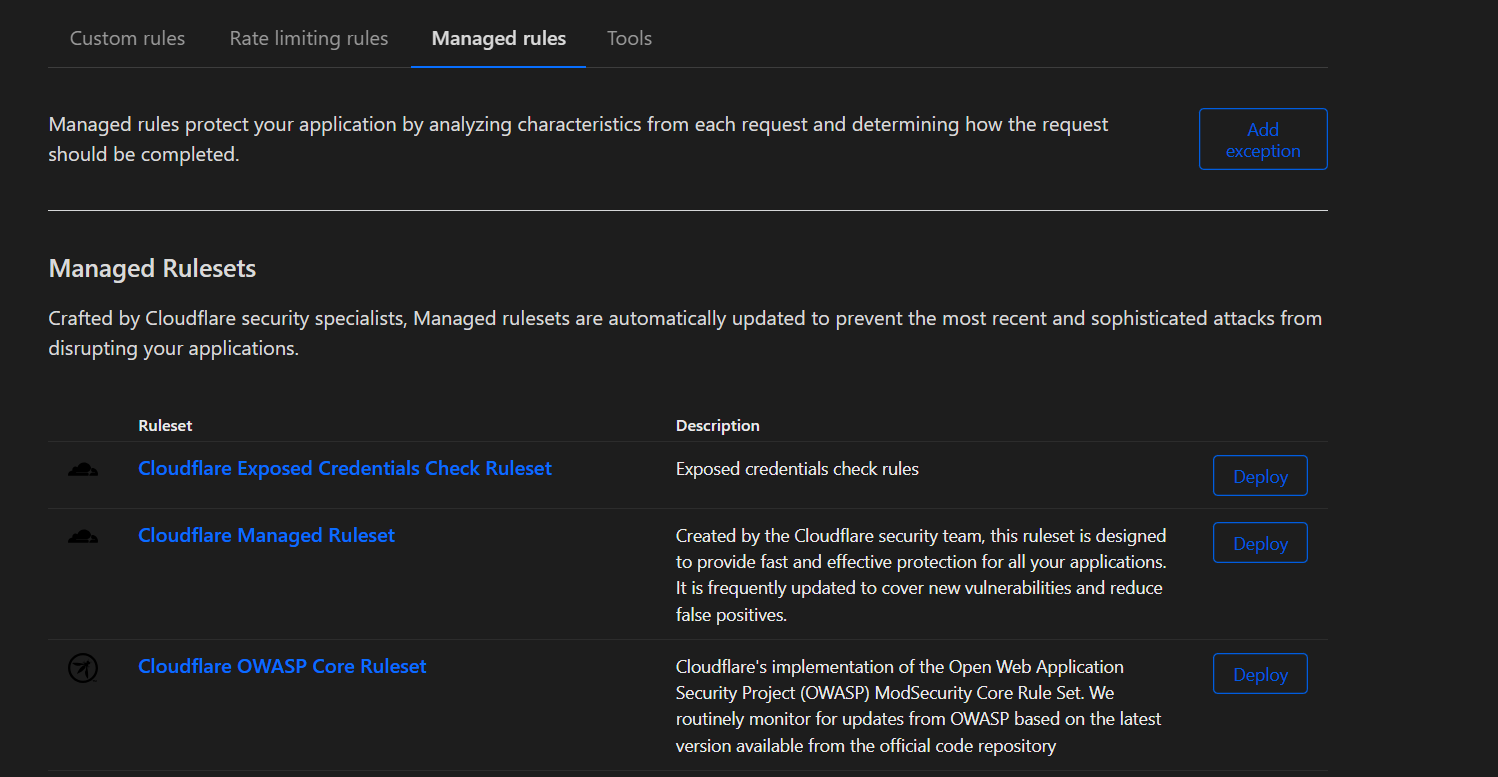Image resolution: width=1498 pixels, height=777 pixels.
Task: Click the OWASP Core Ruleset description paragraph
Action: pyautogui.click(x=919, y=706)
